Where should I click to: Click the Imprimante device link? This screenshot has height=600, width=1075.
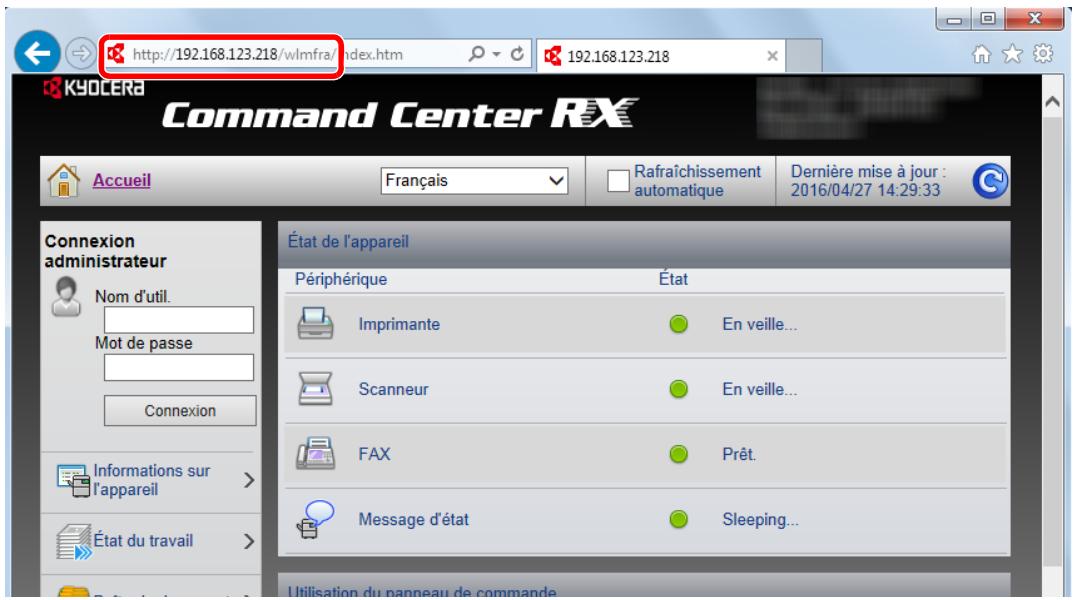pos(399,324)
